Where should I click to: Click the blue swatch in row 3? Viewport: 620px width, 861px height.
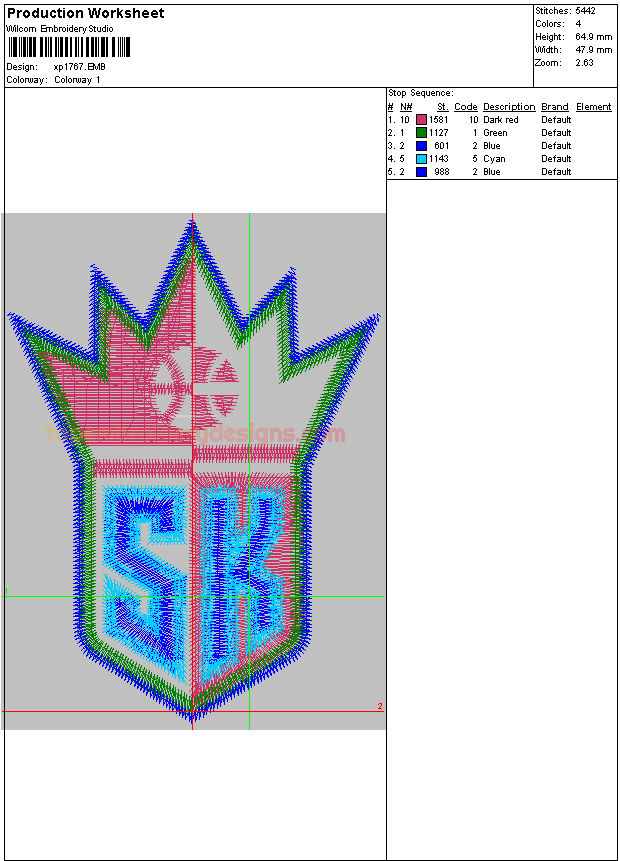click(421, 146)
